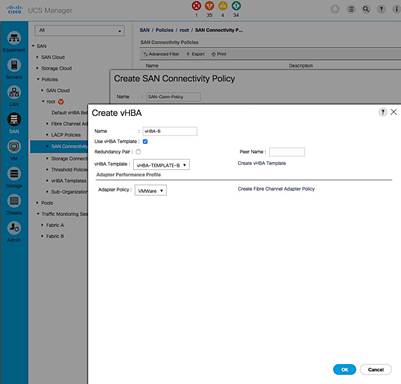The image size is (401, 384).
Task: Open the VM section icon
Action: (x=14, y=146)
